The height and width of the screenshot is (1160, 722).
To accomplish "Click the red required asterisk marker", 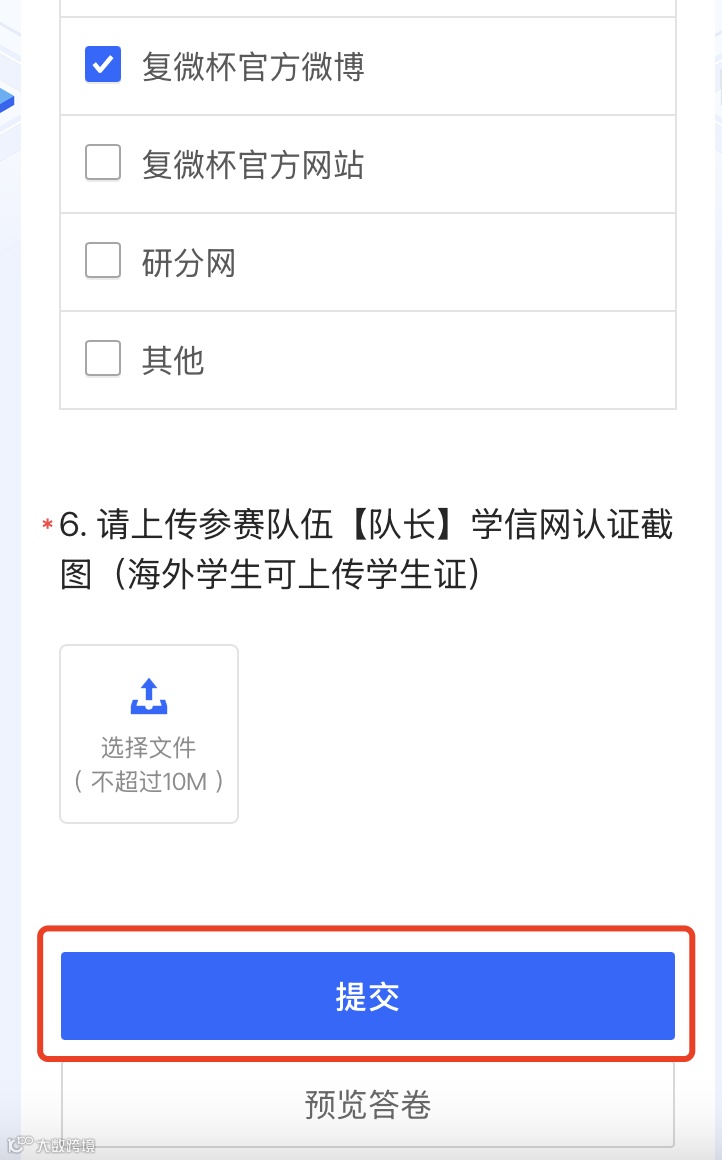I will [x=47, y=525].
